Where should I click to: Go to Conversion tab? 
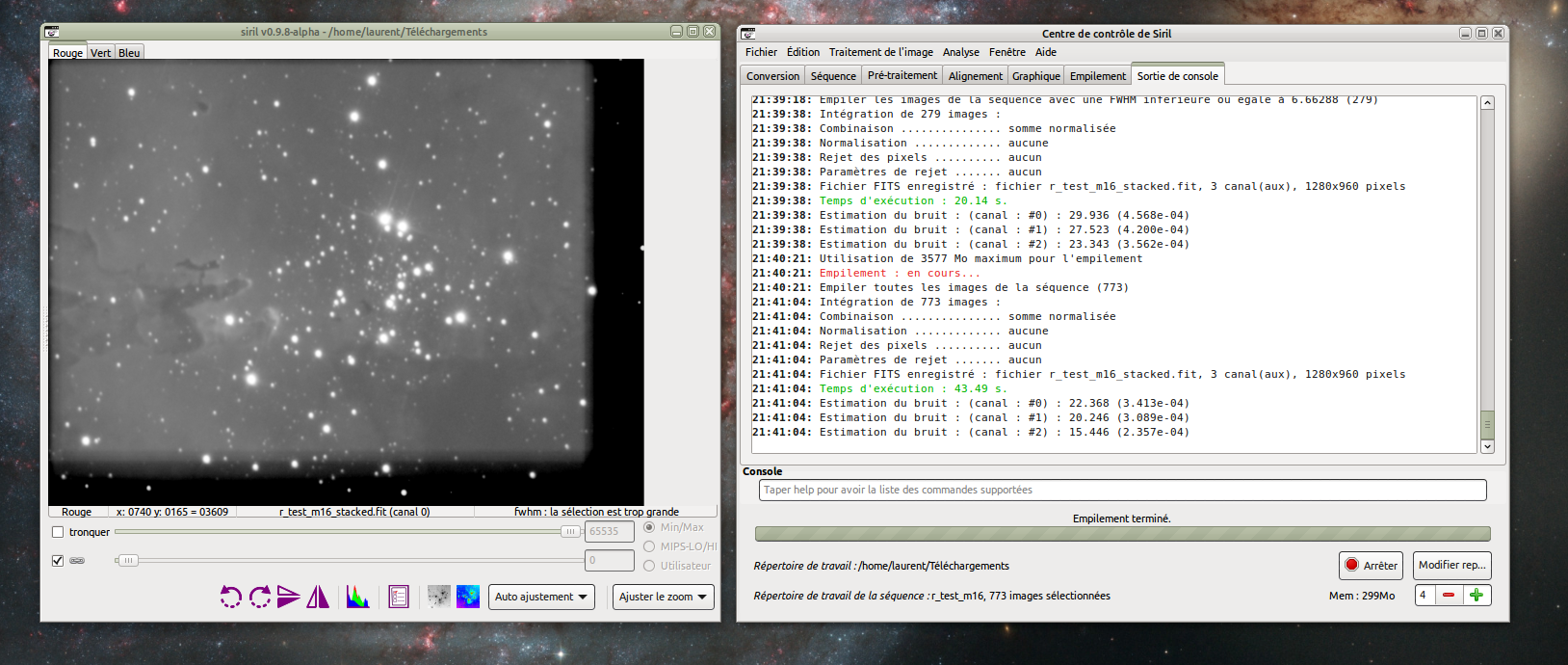tap(772, 76)
